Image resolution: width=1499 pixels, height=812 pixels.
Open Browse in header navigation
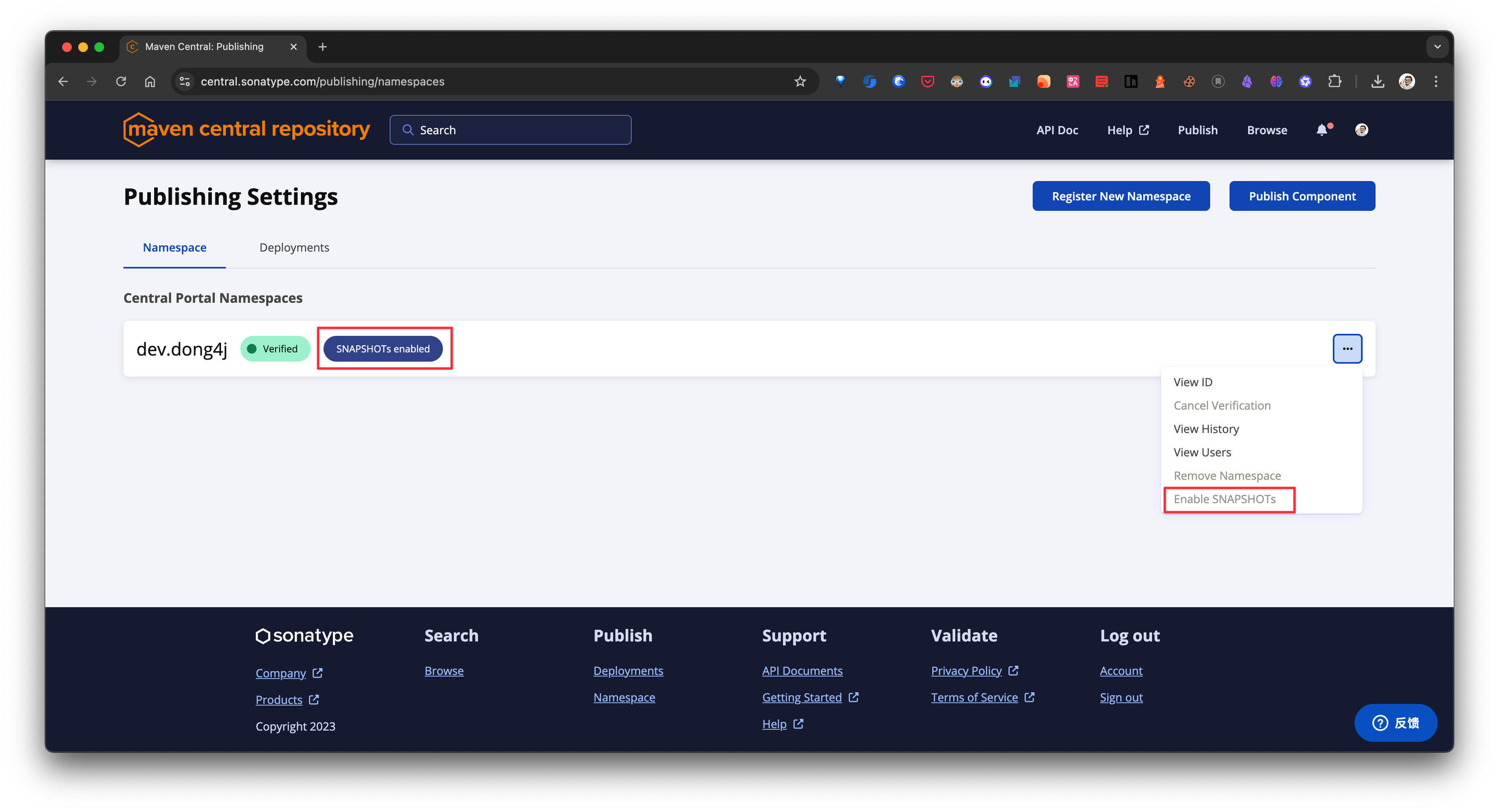[1267, 130]
